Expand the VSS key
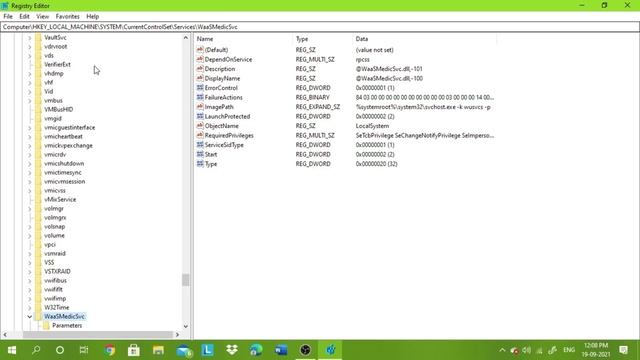The image size is (640, 360). (x=29, y=262)
